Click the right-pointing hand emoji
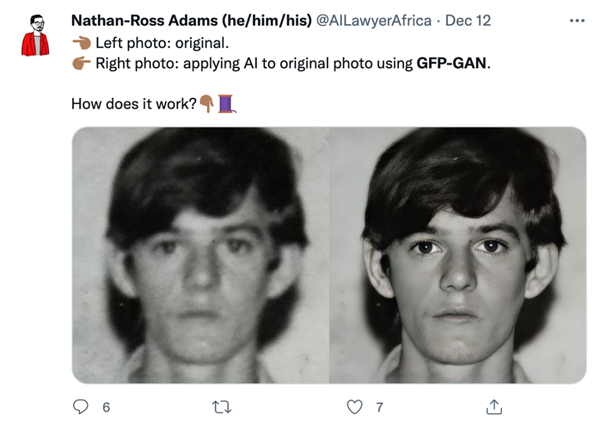 point(82,63)
